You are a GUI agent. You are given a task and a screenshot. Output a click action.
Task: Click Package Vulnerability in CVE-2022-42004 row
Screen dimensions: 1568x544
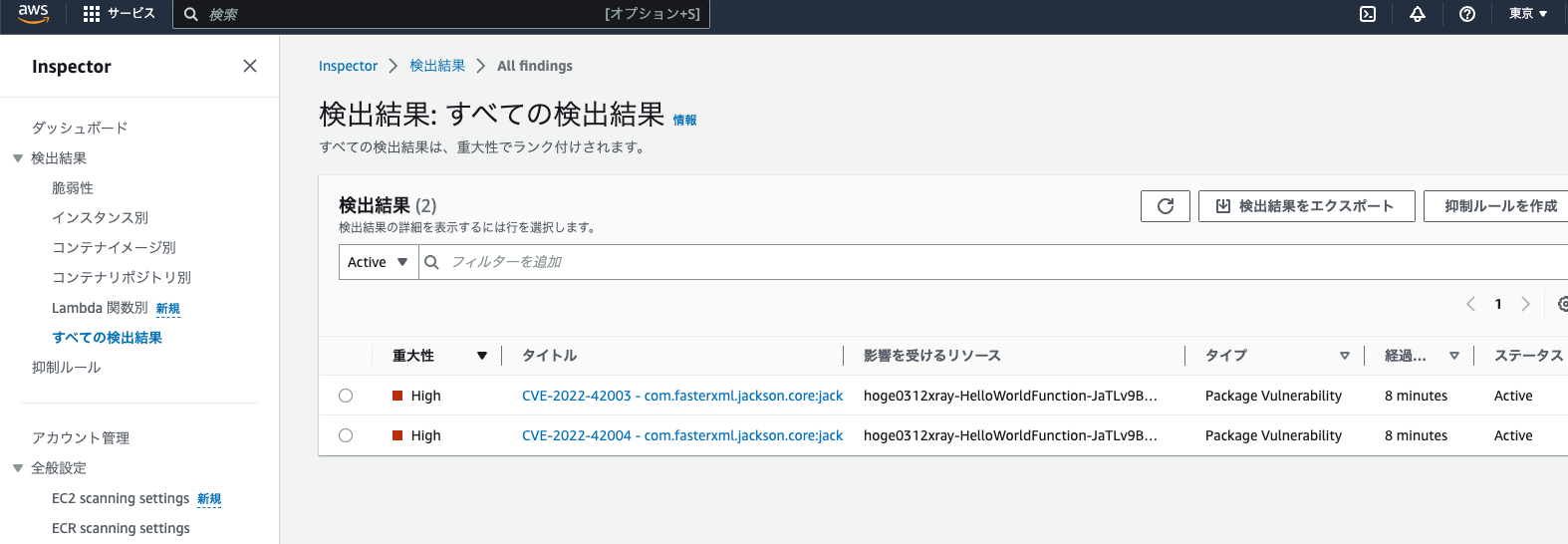(x=1273, y=435)
